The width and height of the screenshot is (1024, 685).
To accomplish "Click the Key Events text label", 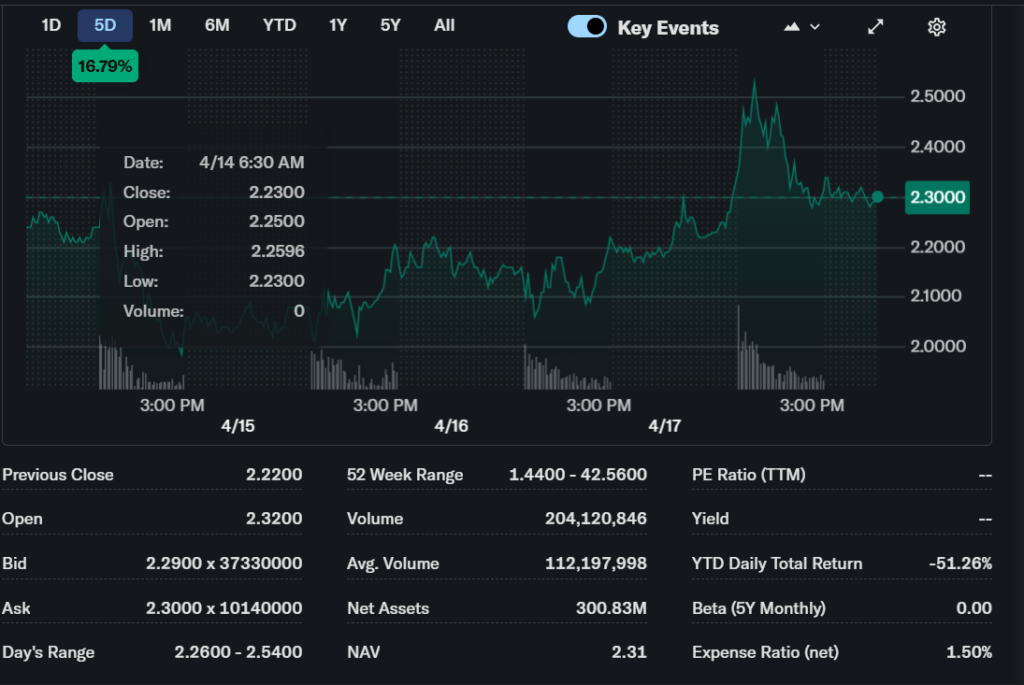I will [667, 28].
